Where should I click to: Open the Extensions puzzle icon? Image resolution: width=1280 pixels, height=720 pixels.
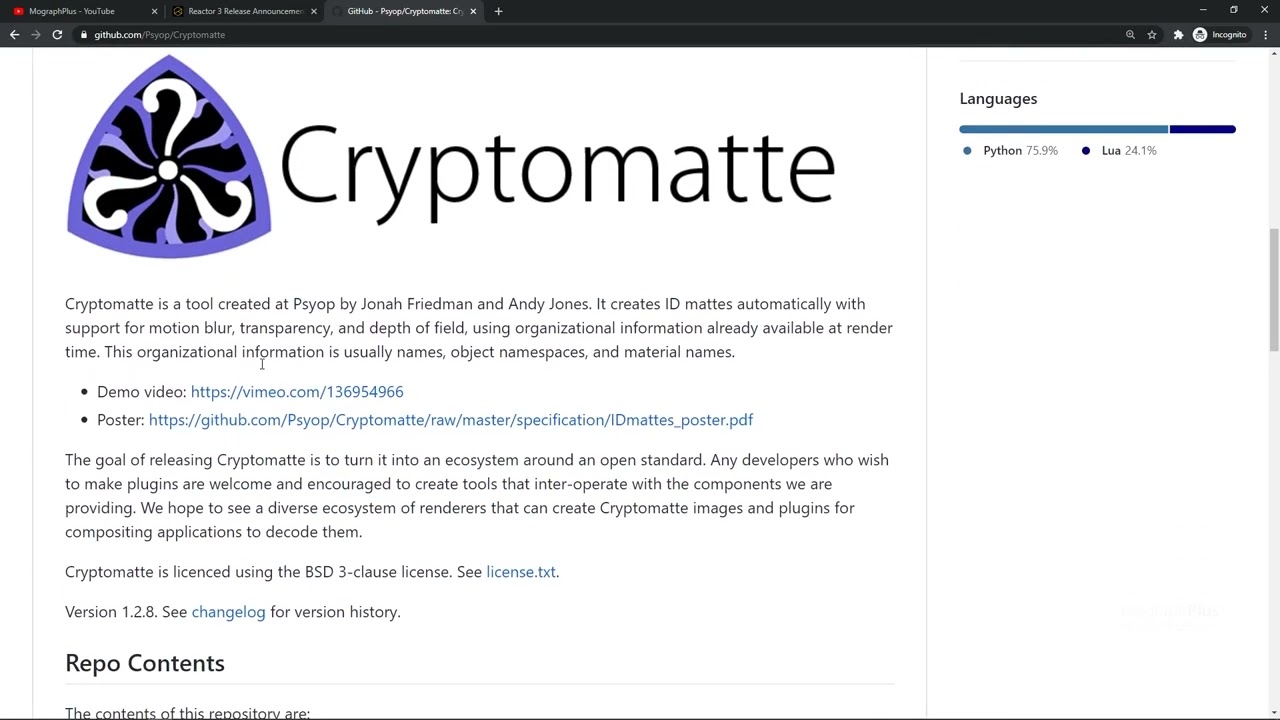[x=1178, y=35]
